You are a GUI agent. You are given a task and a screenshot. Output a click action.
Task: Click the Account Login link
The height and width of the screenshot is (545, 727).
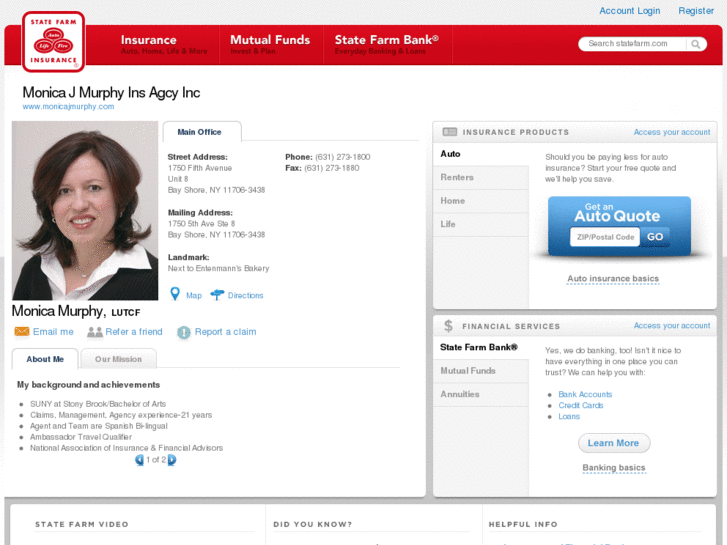coord(629,11)
